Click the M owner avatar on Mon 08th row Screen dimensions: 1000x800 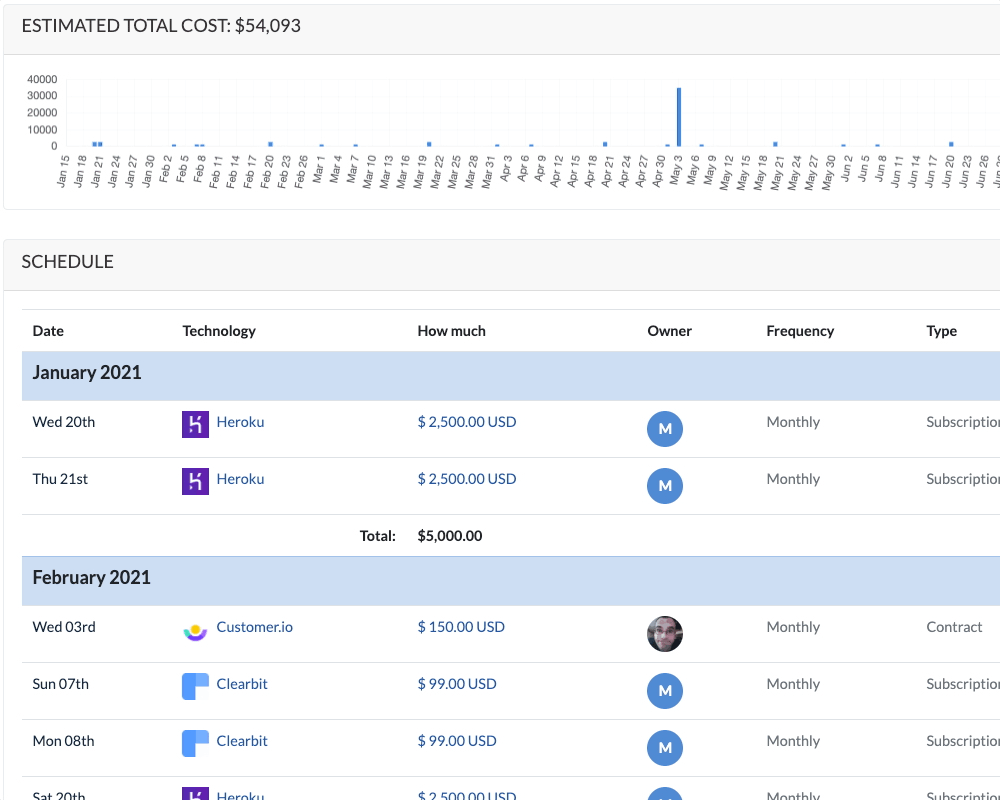coord(665,748)
